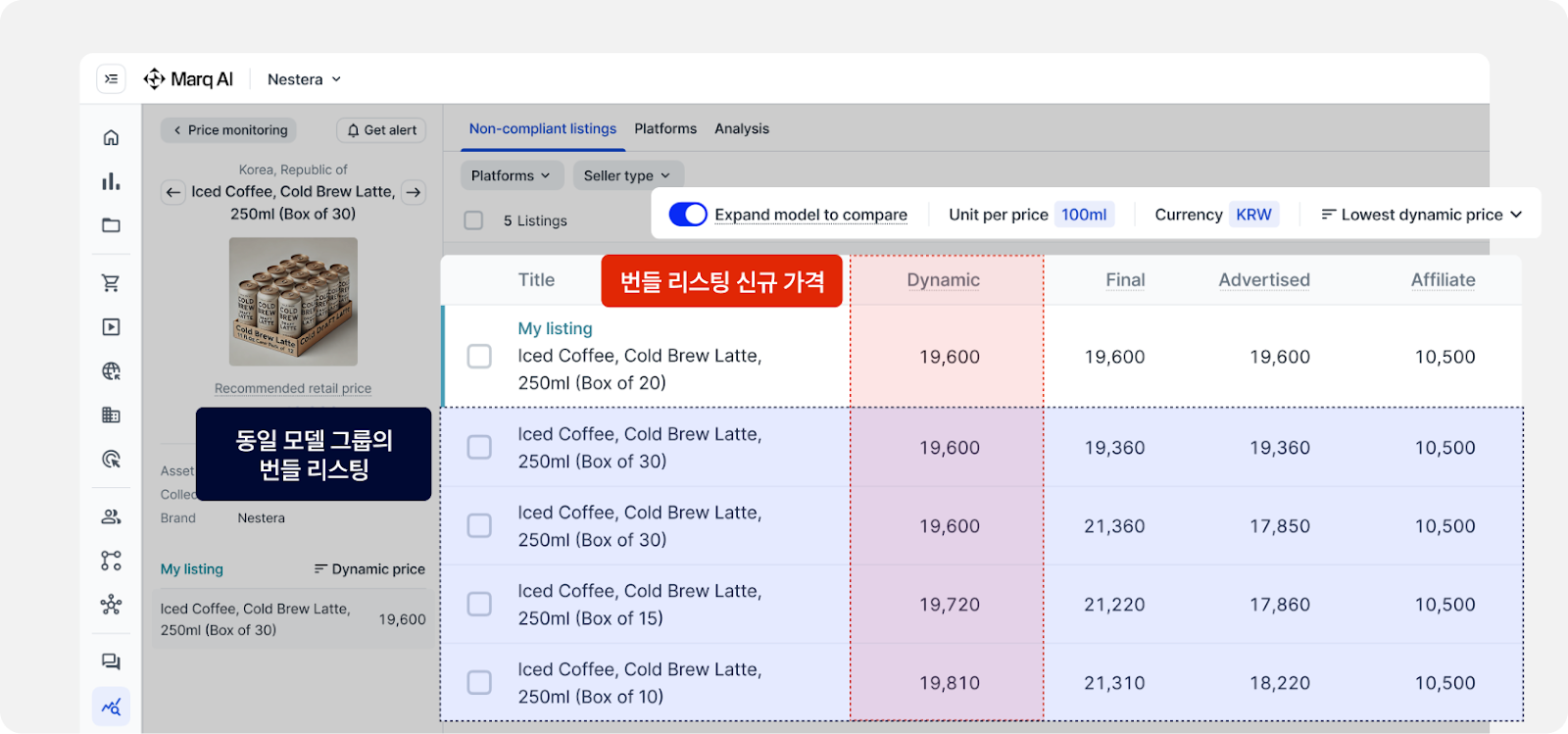The image size is (1568, 734).
Task: Sort by the Dynamic column header
Action: [x=943, y=280]
